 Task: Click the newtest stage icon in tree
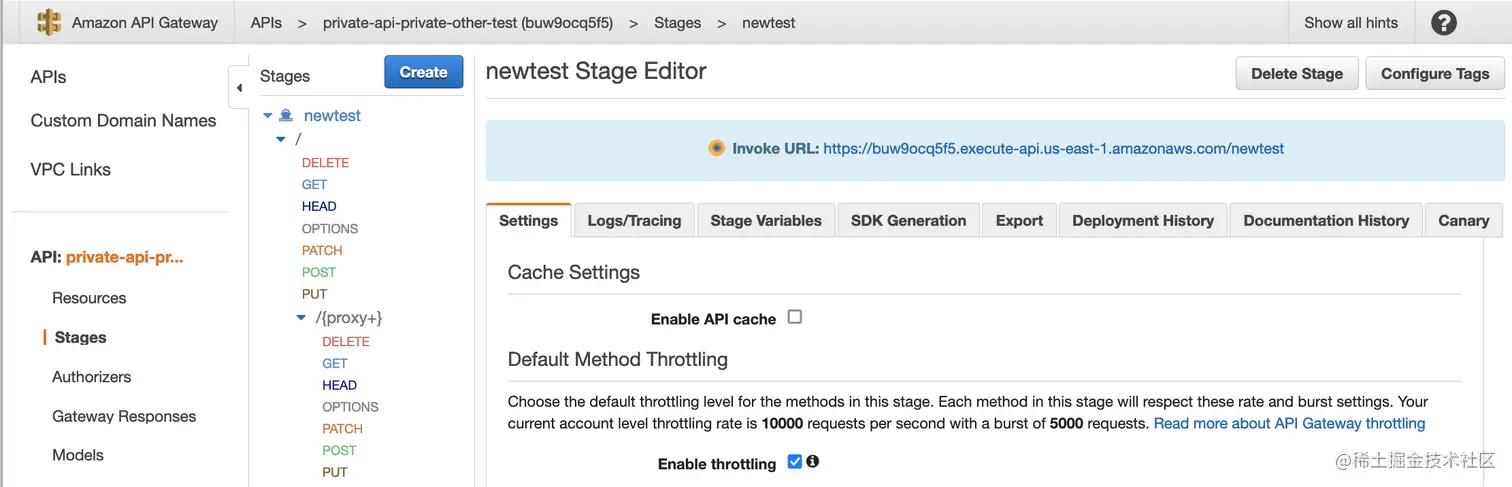point(286,116)
